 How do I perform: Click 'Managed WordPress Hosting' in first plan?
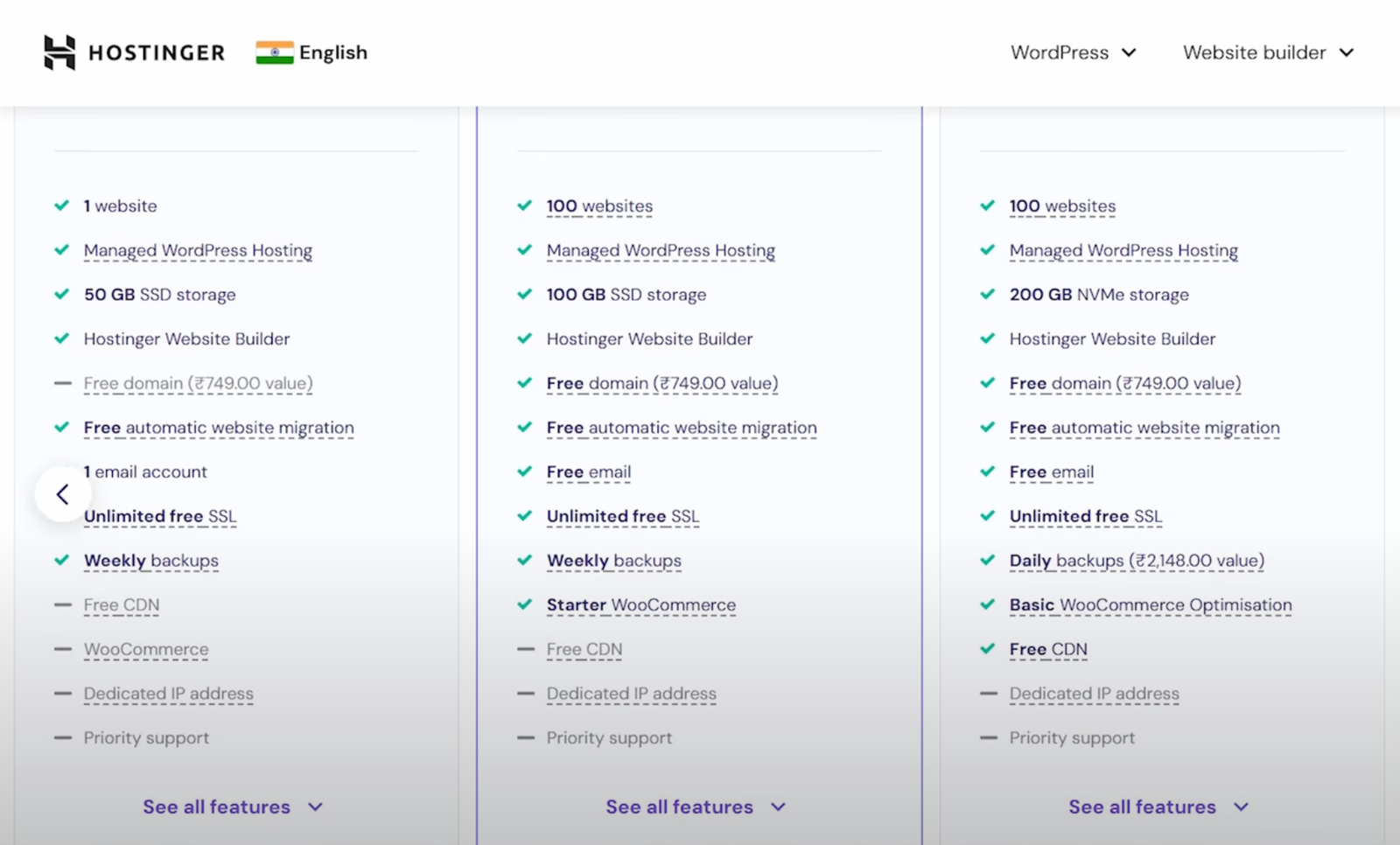[198, 250]
